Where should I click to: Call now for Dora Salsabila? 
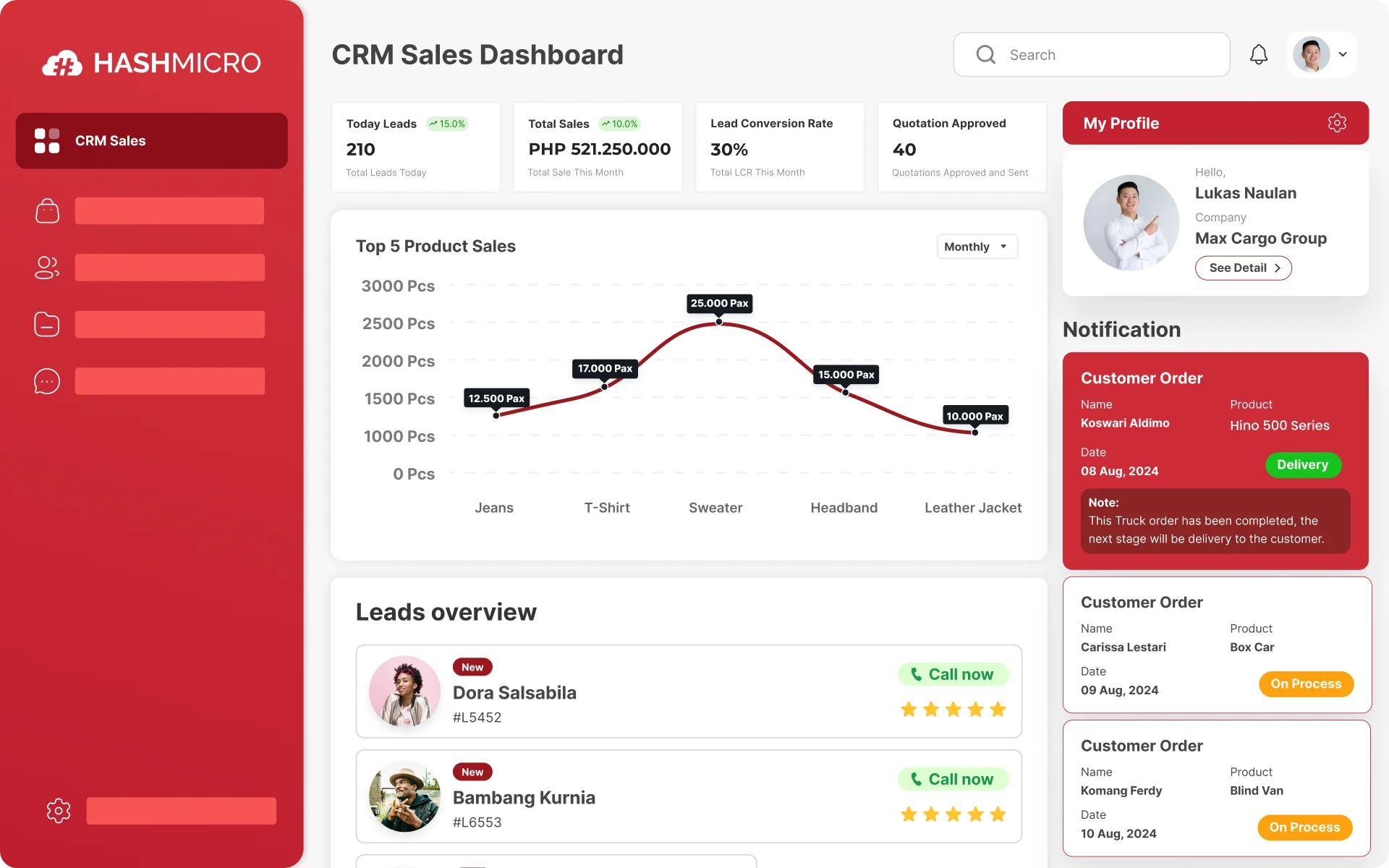click(x=953, y=674)
